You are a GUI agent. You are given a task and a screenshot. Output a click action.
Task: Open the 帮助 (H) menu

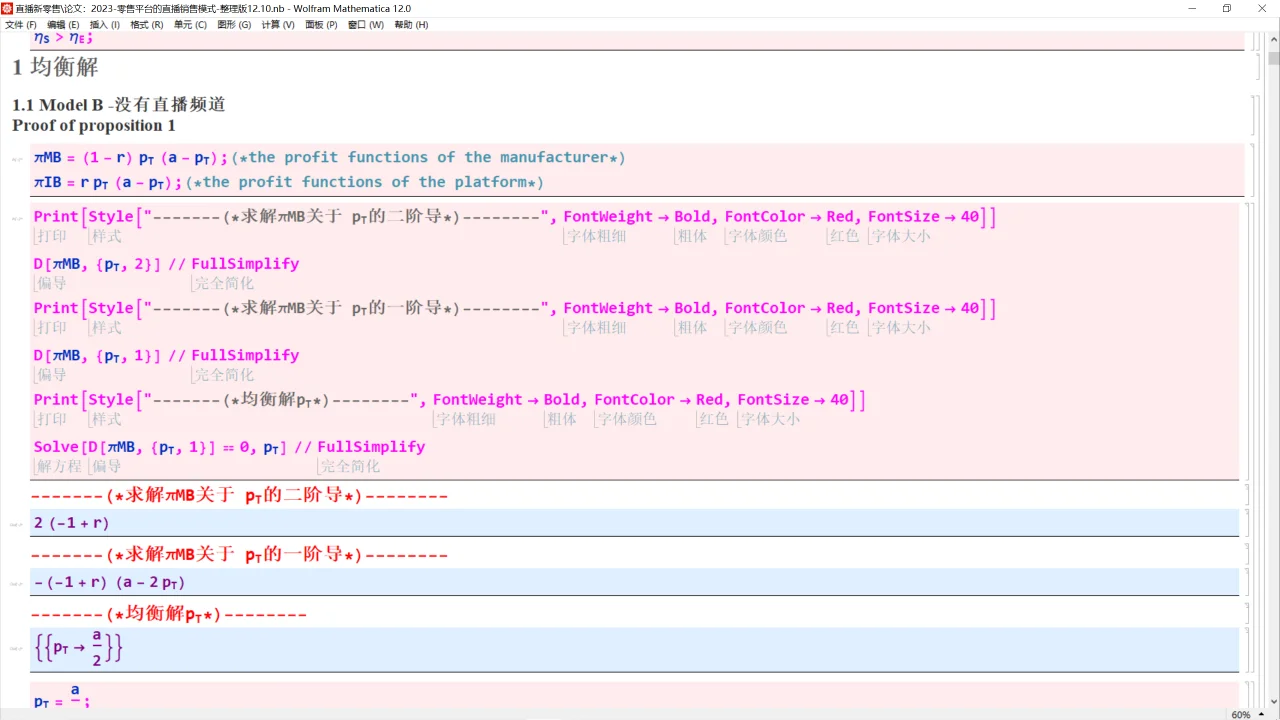411,25
